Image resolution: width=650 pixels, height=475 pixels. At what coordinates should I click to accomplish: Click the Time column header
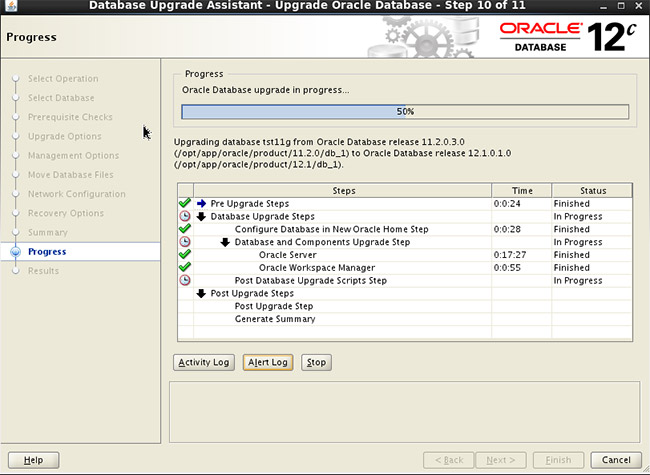pyautogui.click(x=521, y=191)
